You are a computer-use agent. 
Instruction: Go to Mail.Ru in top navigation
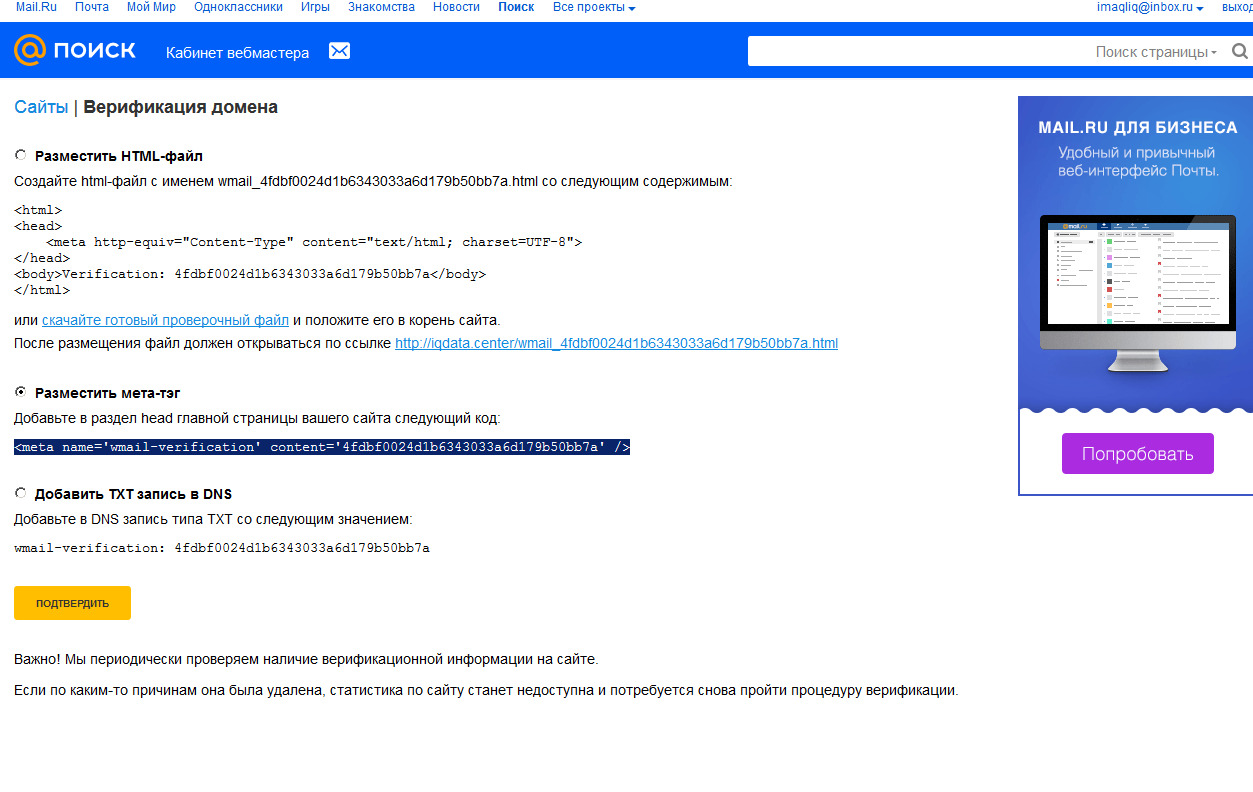tap(36, 7)
